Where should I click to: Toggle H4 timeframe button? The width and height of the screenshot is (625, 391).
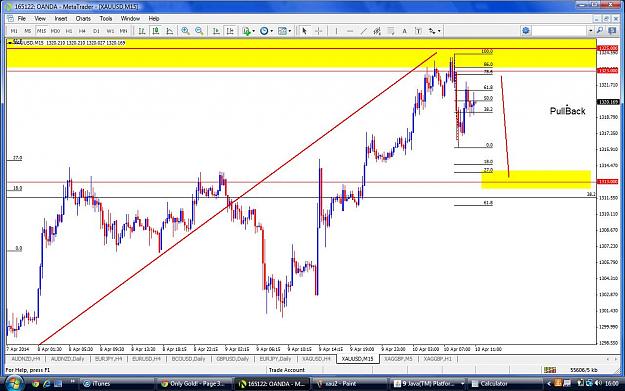point(83,31)
